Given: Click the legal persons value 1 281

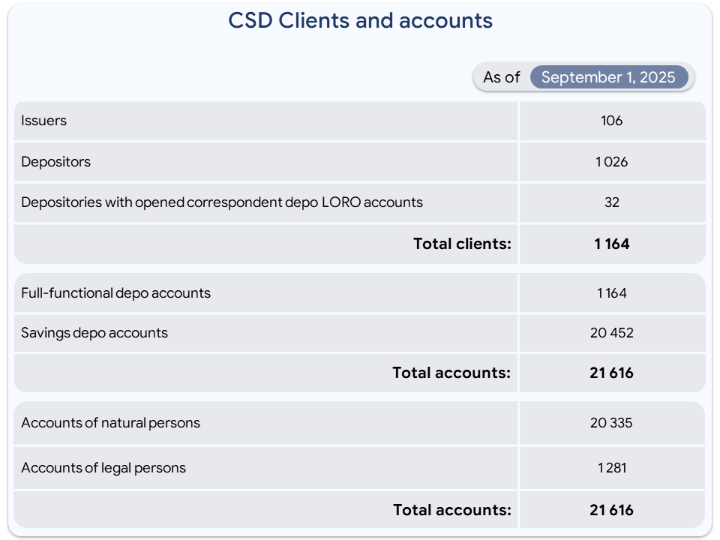Looking at the screenshot, I should click(612, 468).
